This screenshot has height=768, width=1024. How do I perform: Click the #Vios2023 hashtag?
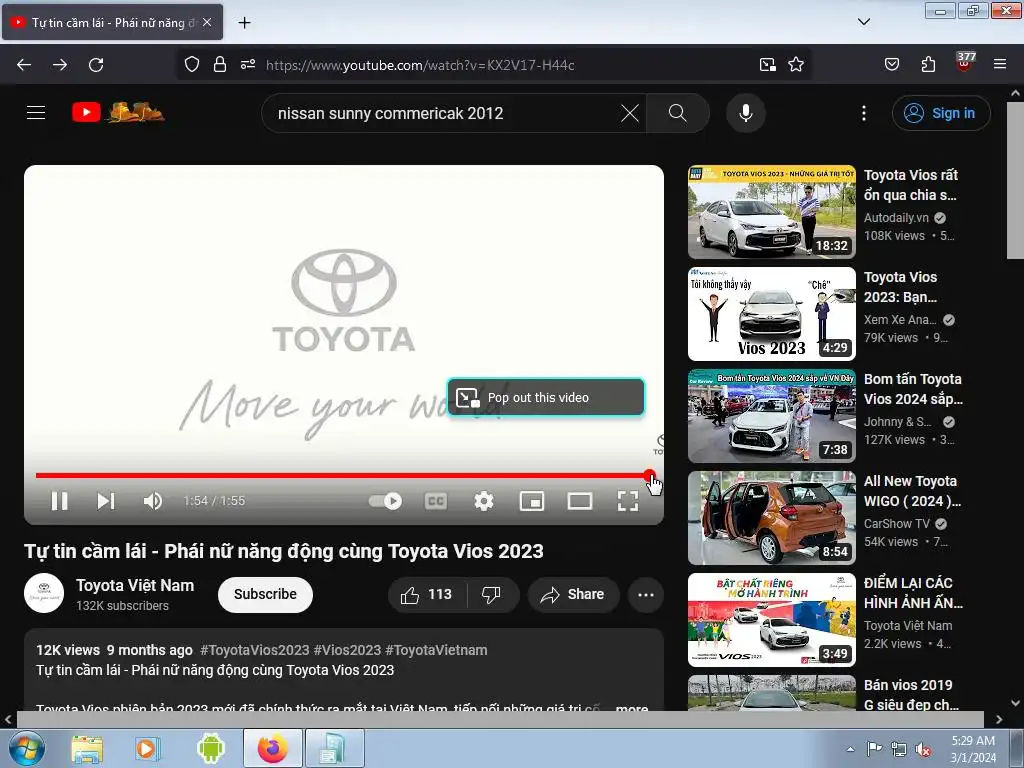coord(347,650)
